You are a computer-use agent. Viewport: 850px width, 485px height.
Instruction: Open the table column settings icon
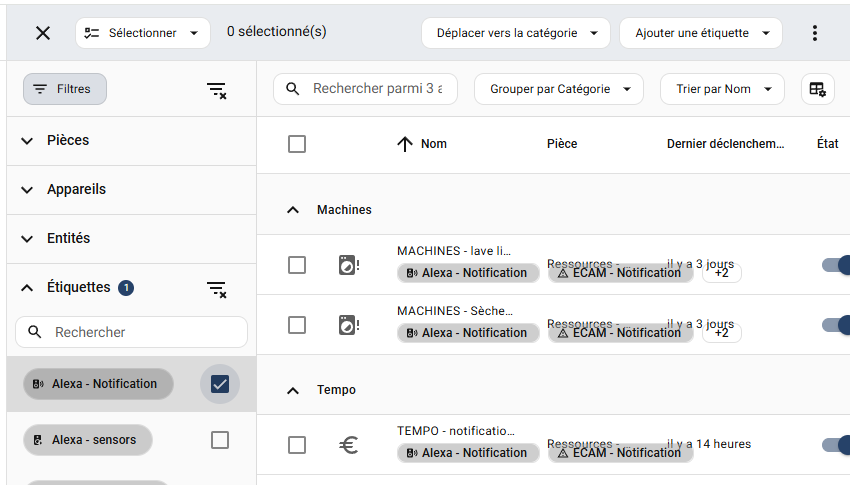coord(817,89)
